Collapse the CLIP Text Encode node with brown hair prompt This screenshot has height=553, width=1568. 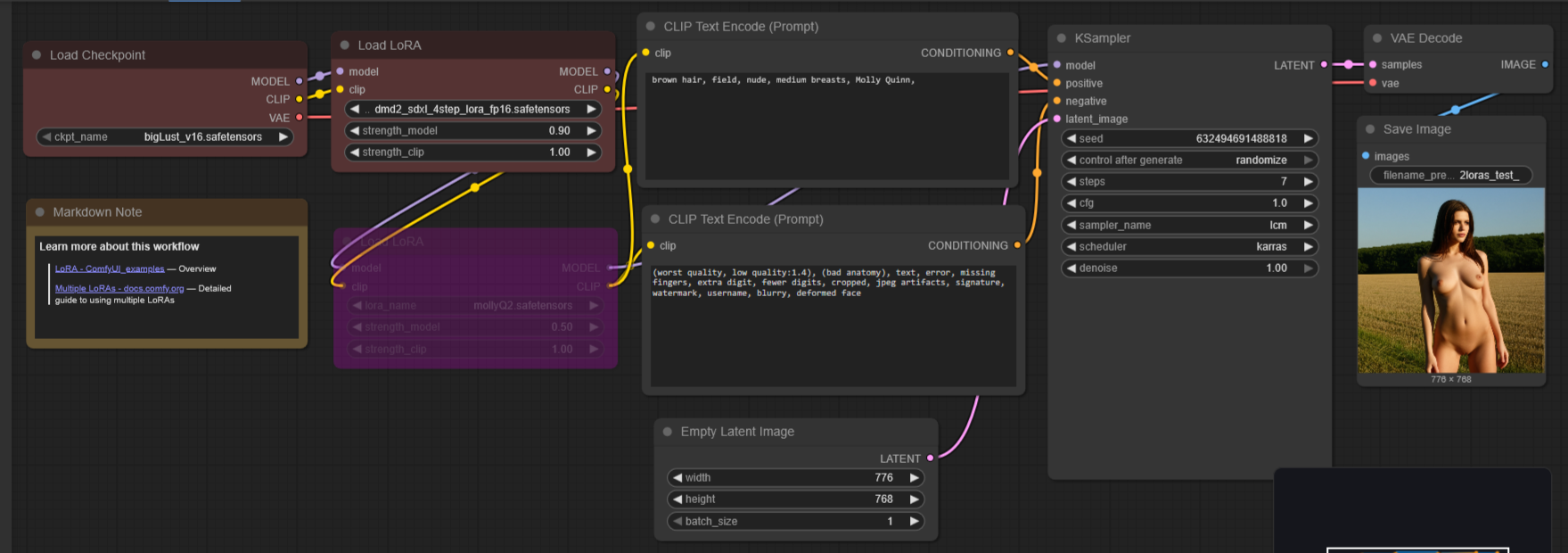(651, 27)
